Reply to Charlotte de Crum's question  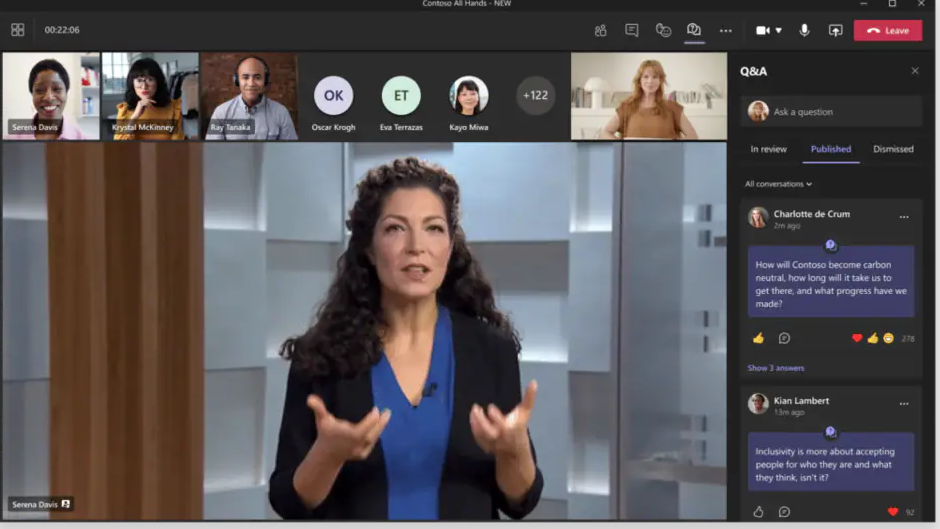click(784, 338)
